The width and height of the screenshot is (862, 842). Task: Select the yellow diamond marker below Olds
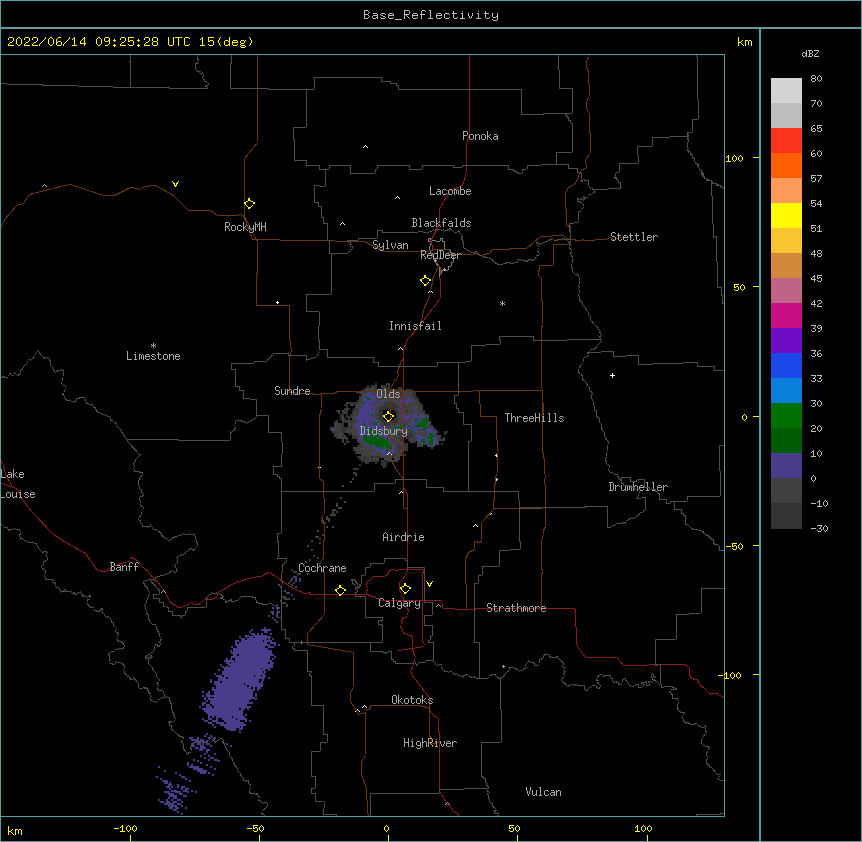[x=388, y=416]
